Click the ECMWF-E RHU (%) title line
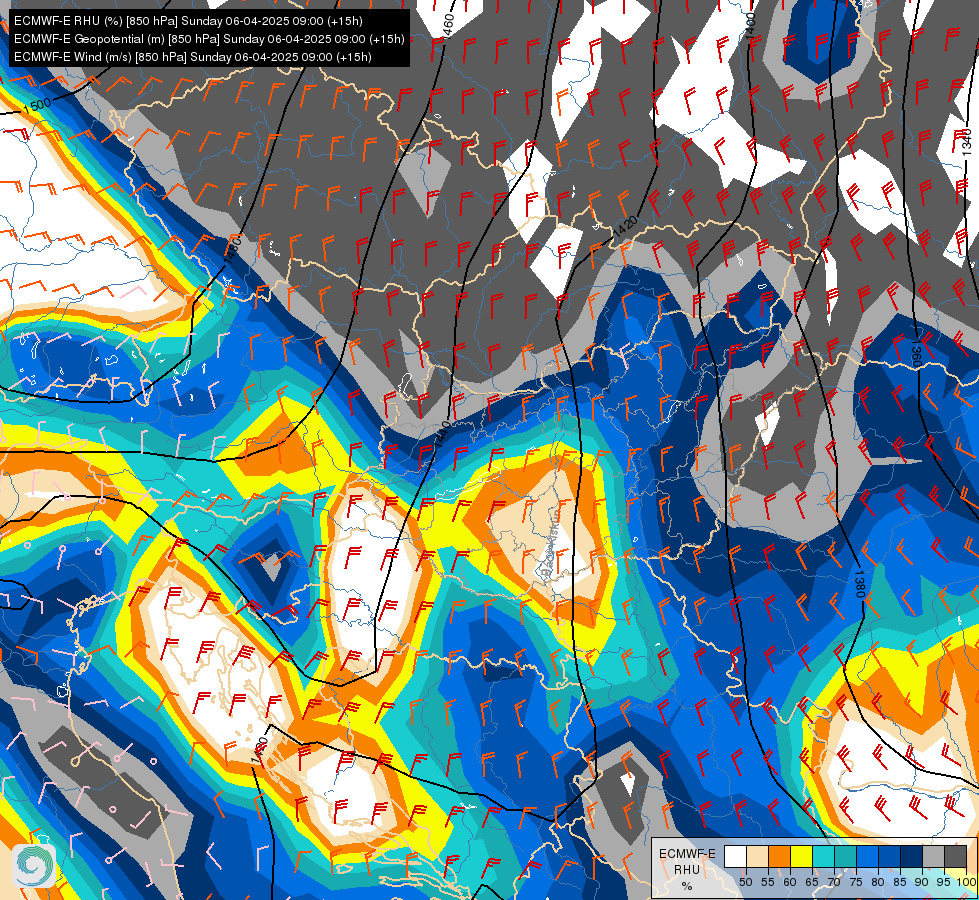The width and height of the screenshot is (979, 900). 188,21
